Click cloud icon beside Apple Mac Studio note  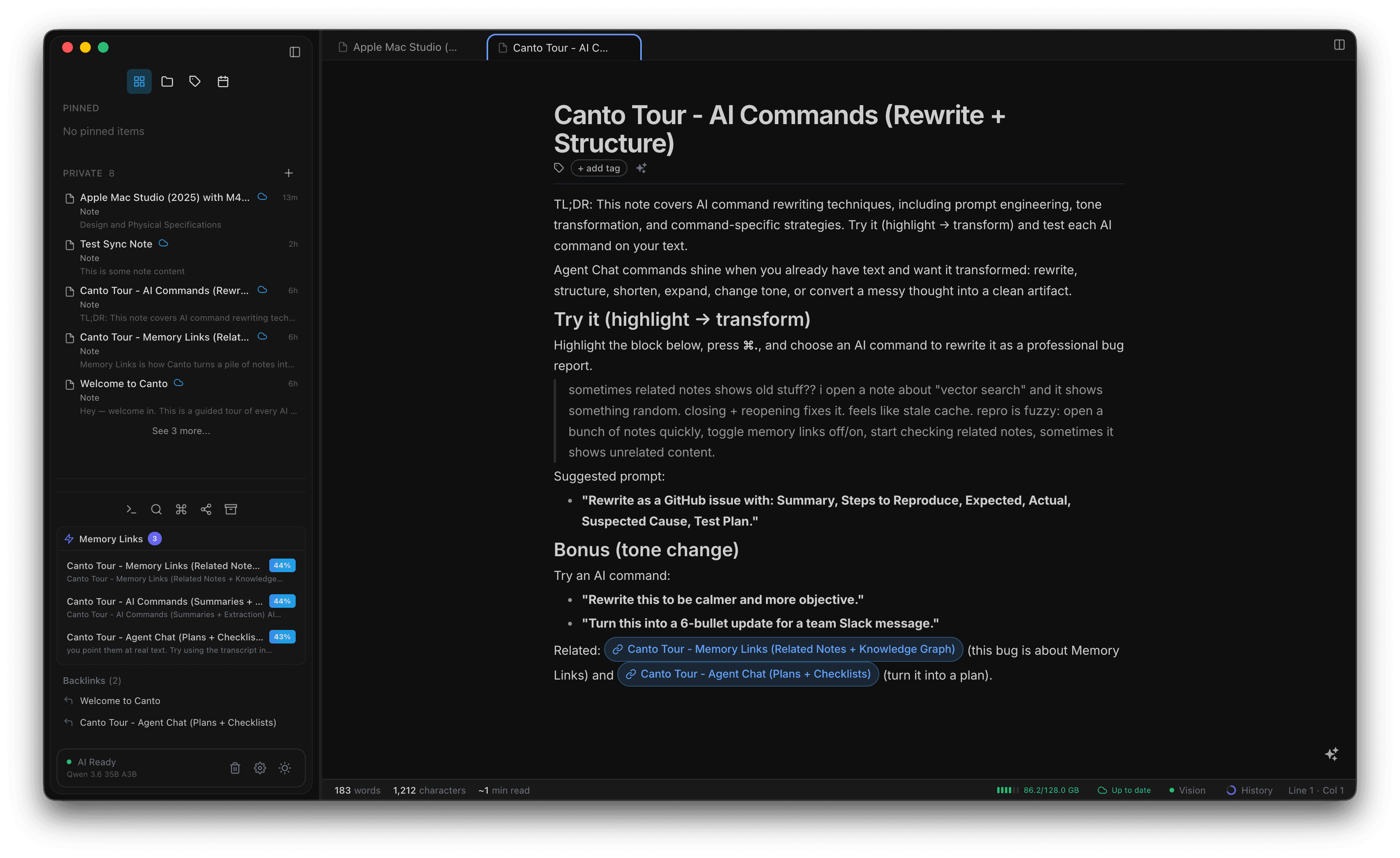(262, 197)
